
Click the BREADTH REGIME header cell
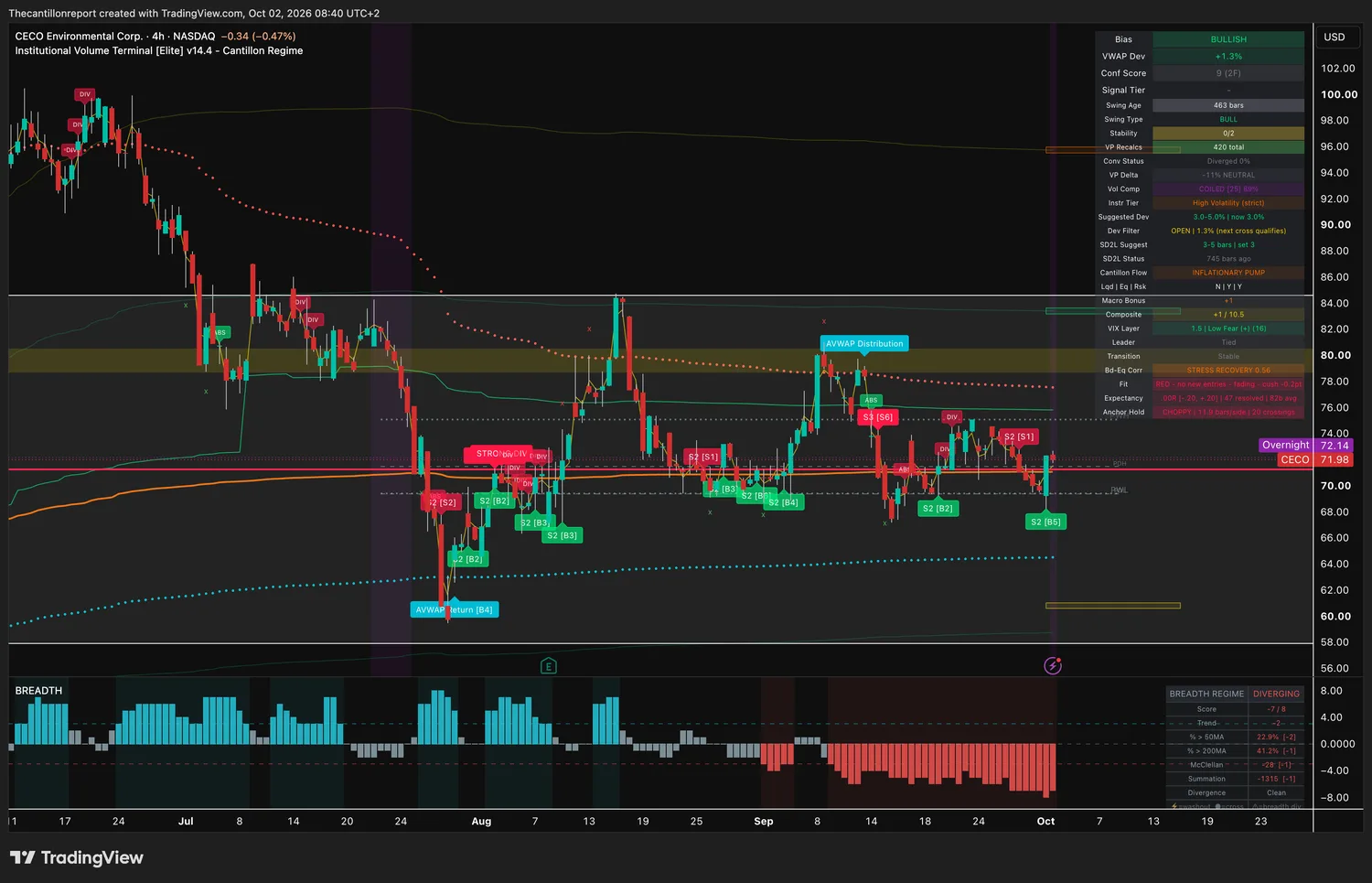tap(1206, 695)
